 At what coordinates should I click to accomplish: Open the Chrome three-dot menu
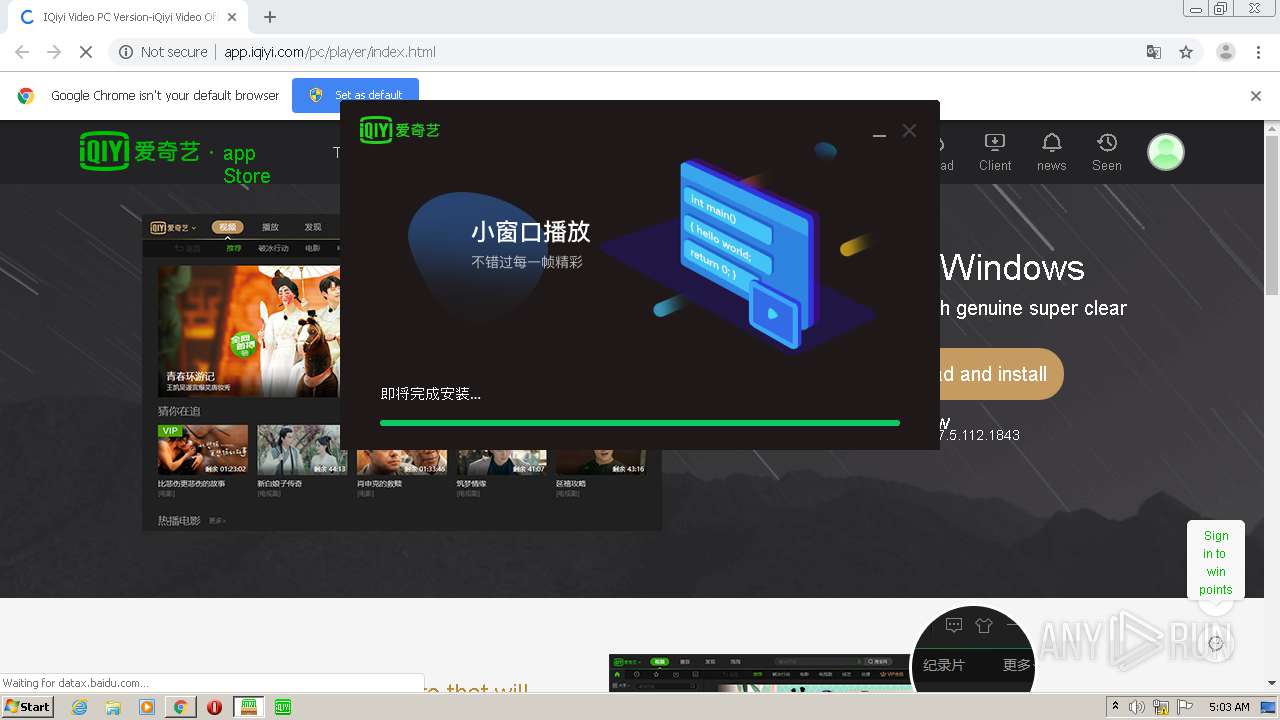tap(1259, 52)
